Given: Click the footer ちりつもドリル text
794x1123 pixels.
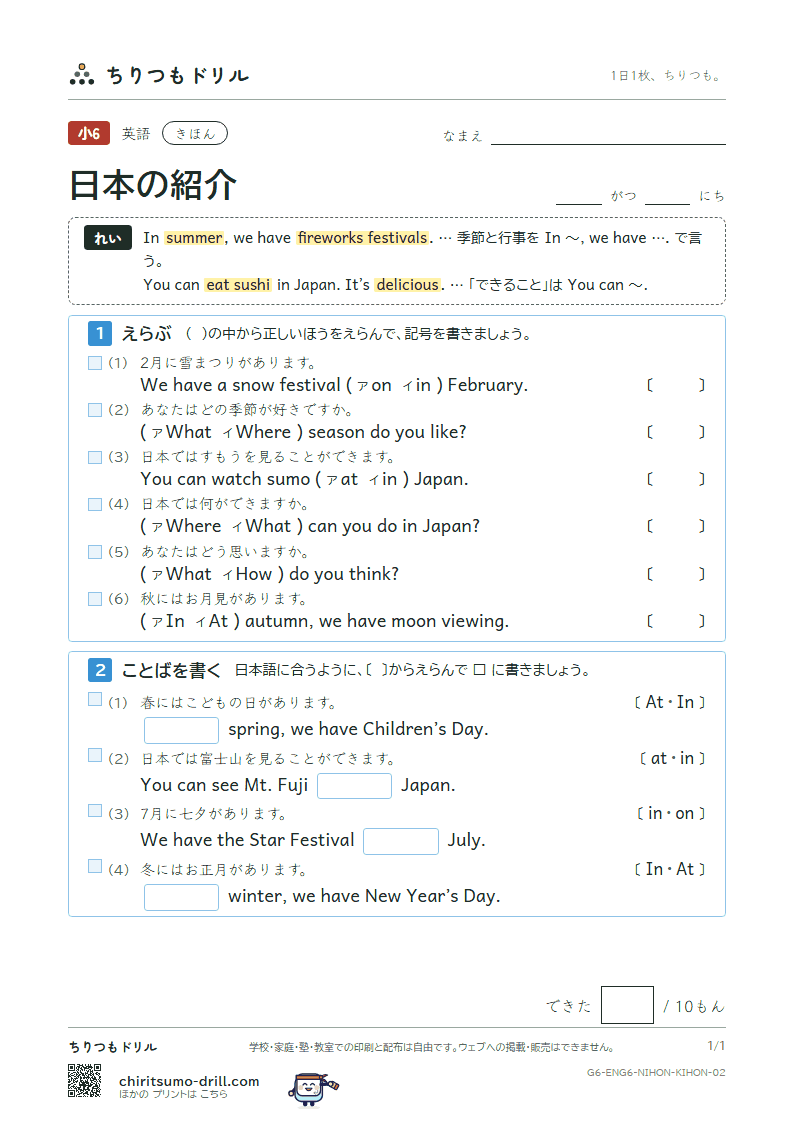Looking at the screenshot, I should pos(113,1047).
